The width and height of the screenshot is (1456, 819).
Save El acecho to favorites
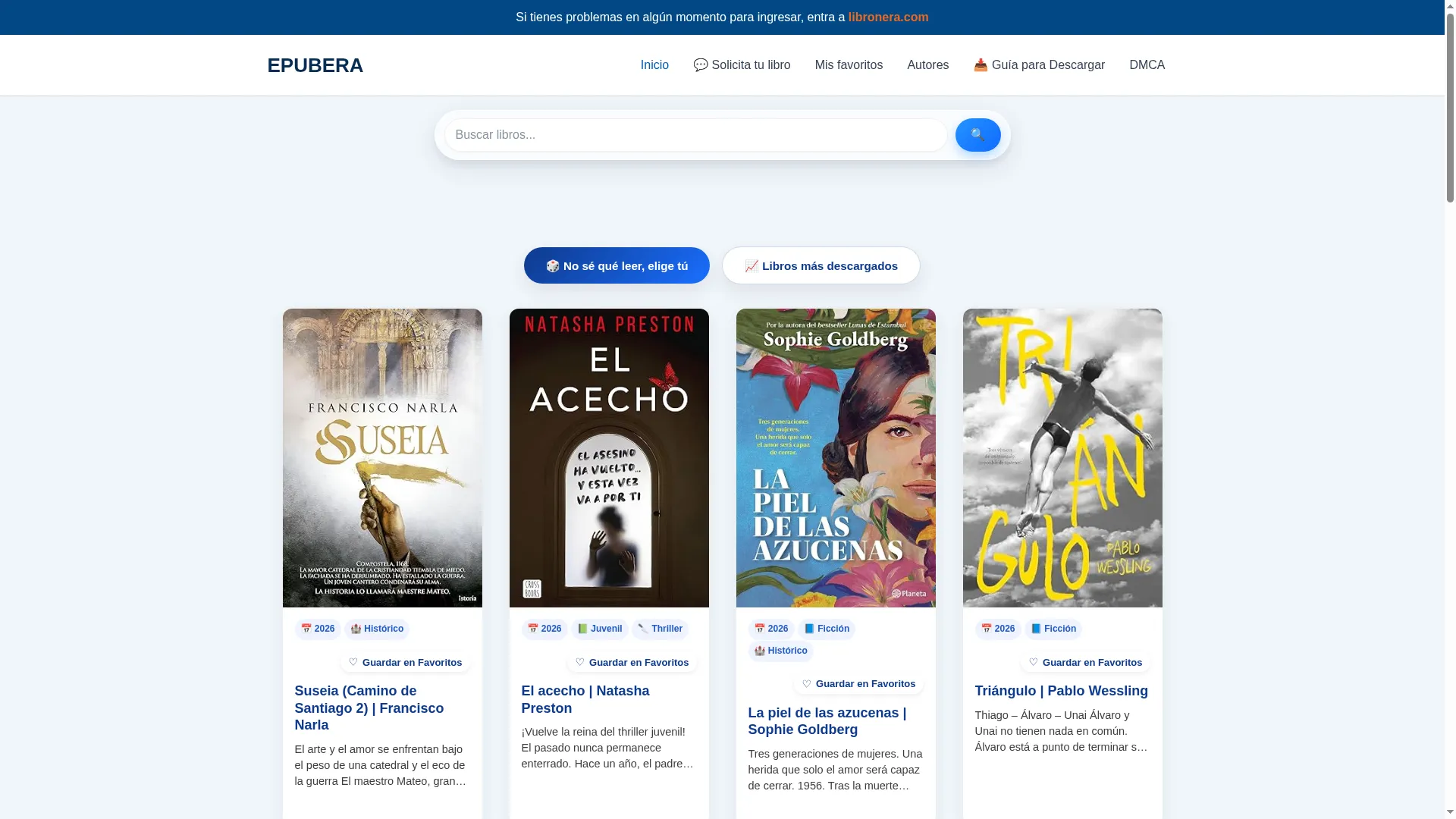pos(632,663)
